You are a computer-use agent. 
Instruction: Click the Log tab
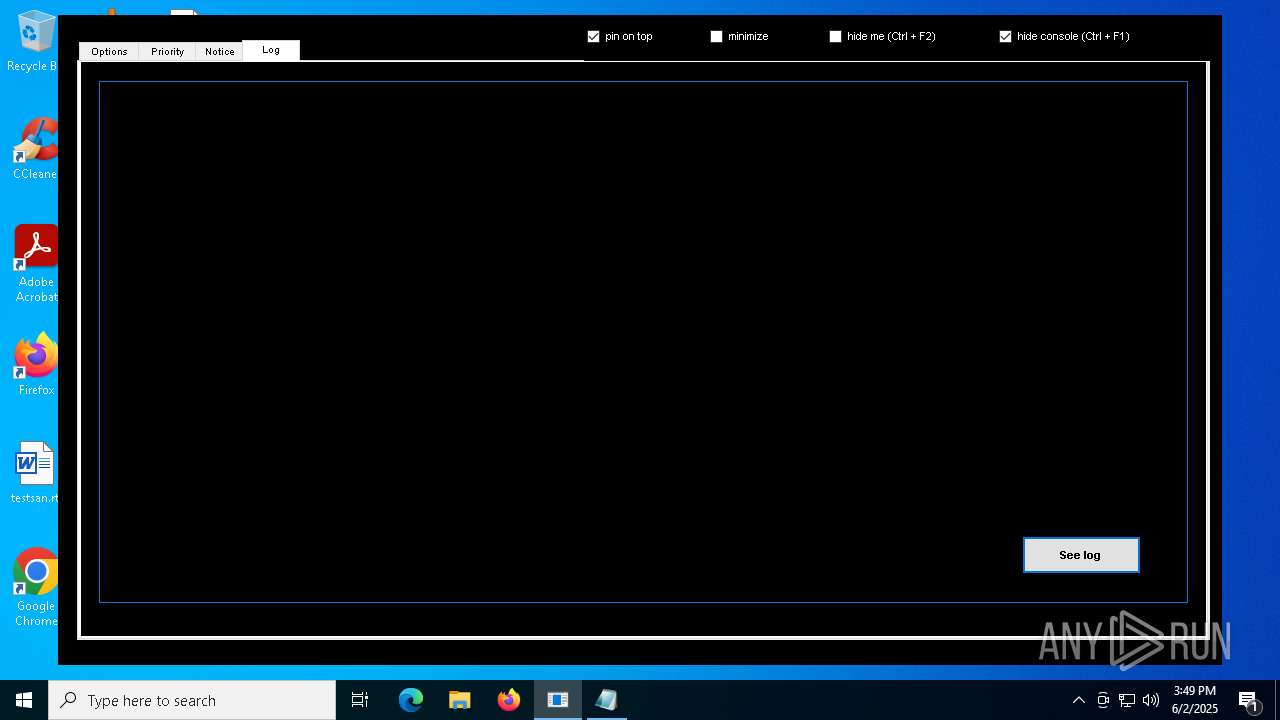(271, 50)
